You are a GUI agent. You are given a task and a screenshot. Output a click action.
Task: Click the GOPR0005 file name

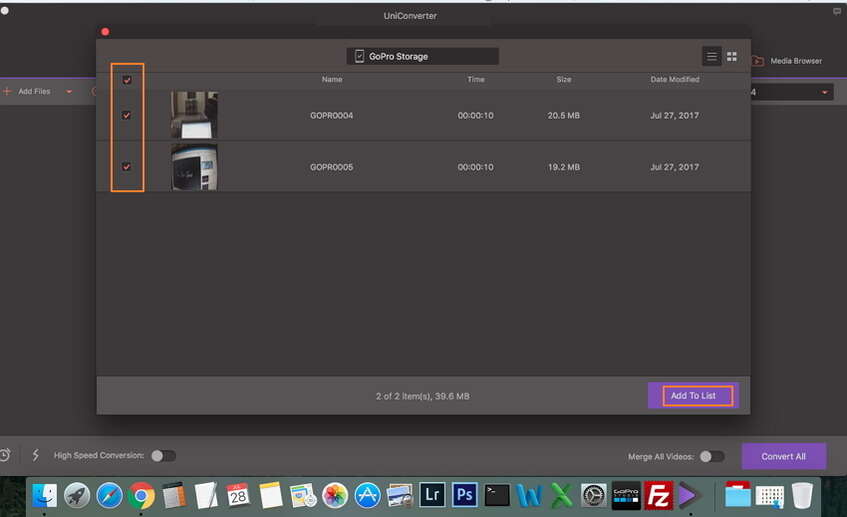(332, 167)
